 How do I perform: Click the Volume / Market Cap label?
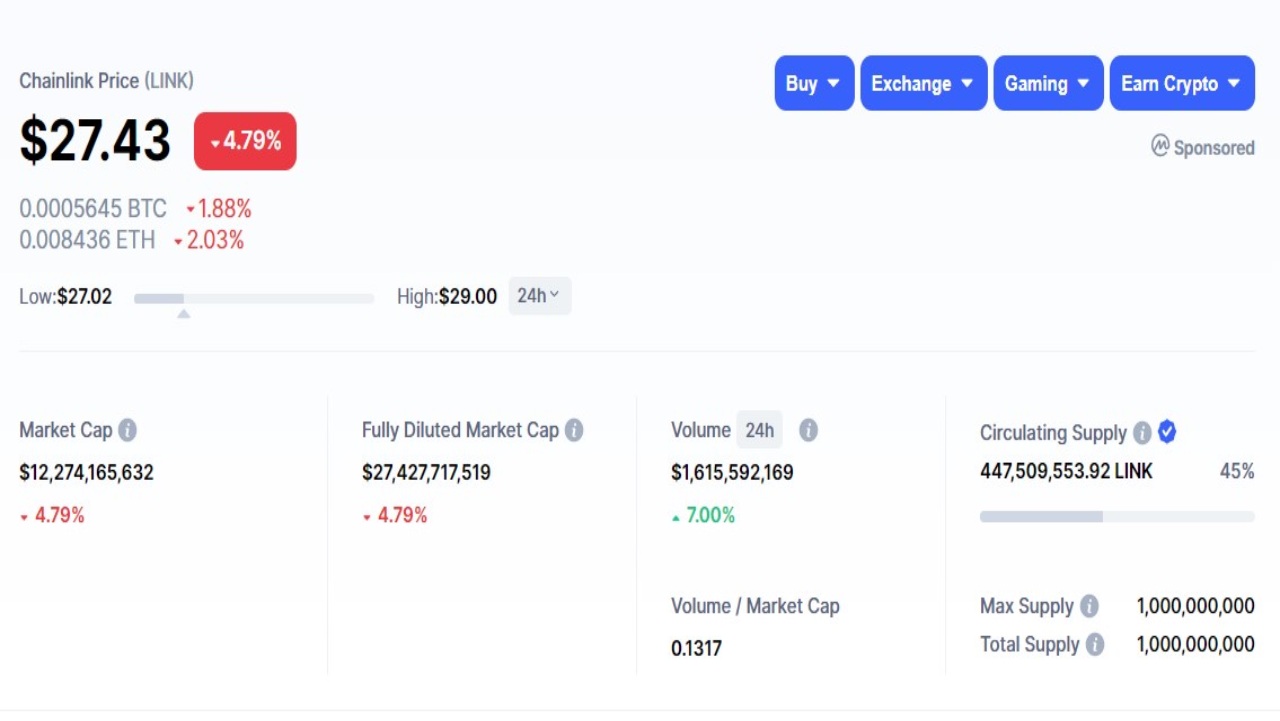(x=755, y=606)
